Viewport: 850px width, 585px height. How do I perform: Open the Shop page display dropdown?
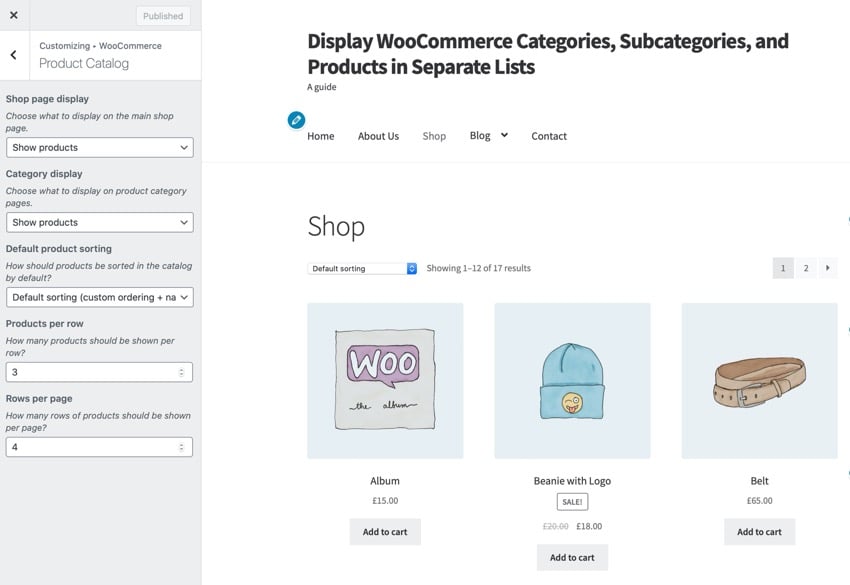99,146
